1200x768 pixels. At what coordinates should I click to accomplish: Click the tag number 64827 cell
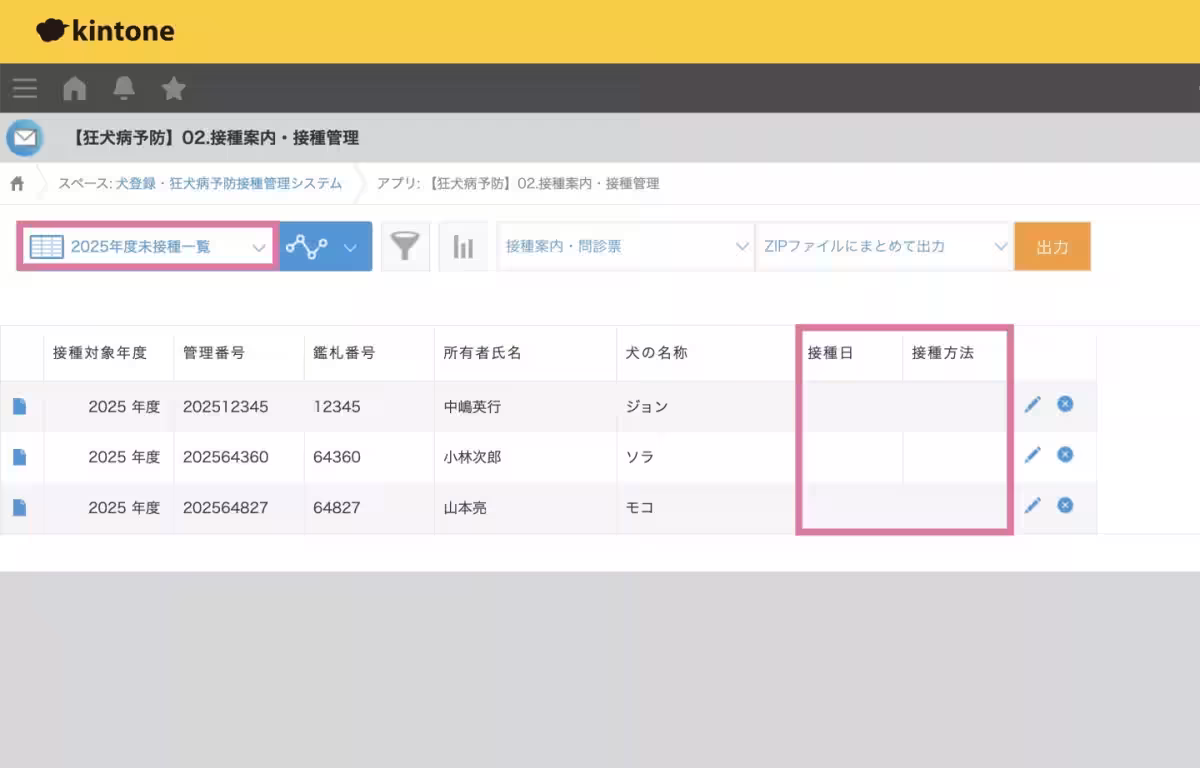[x=337, y=508]
